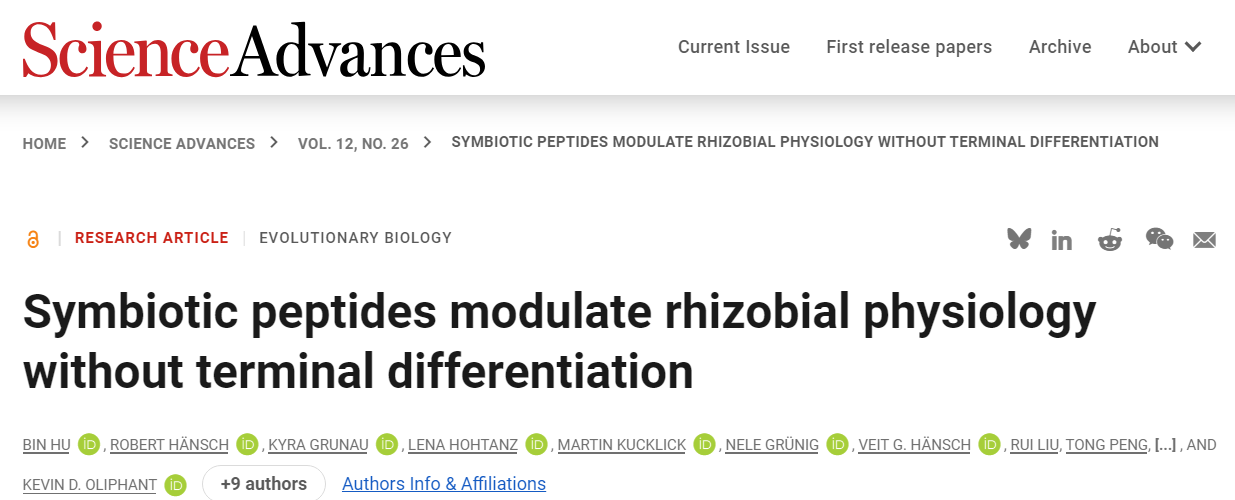The height and width of the screenshot is (500, 1235).
Task: Go to HOME breadcrumb link
Action: (x=44, y=143)
